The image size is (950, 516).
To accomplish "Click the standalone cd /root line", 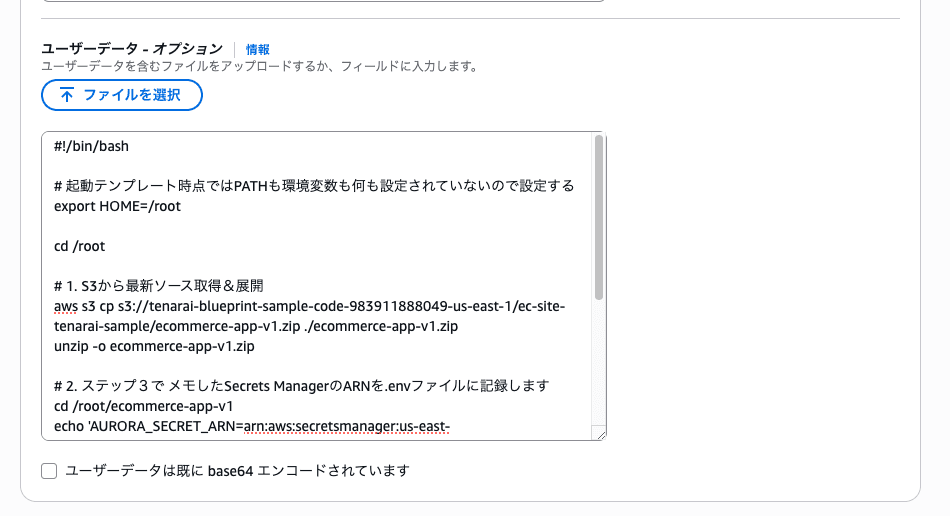I will (x=80, y=246).
